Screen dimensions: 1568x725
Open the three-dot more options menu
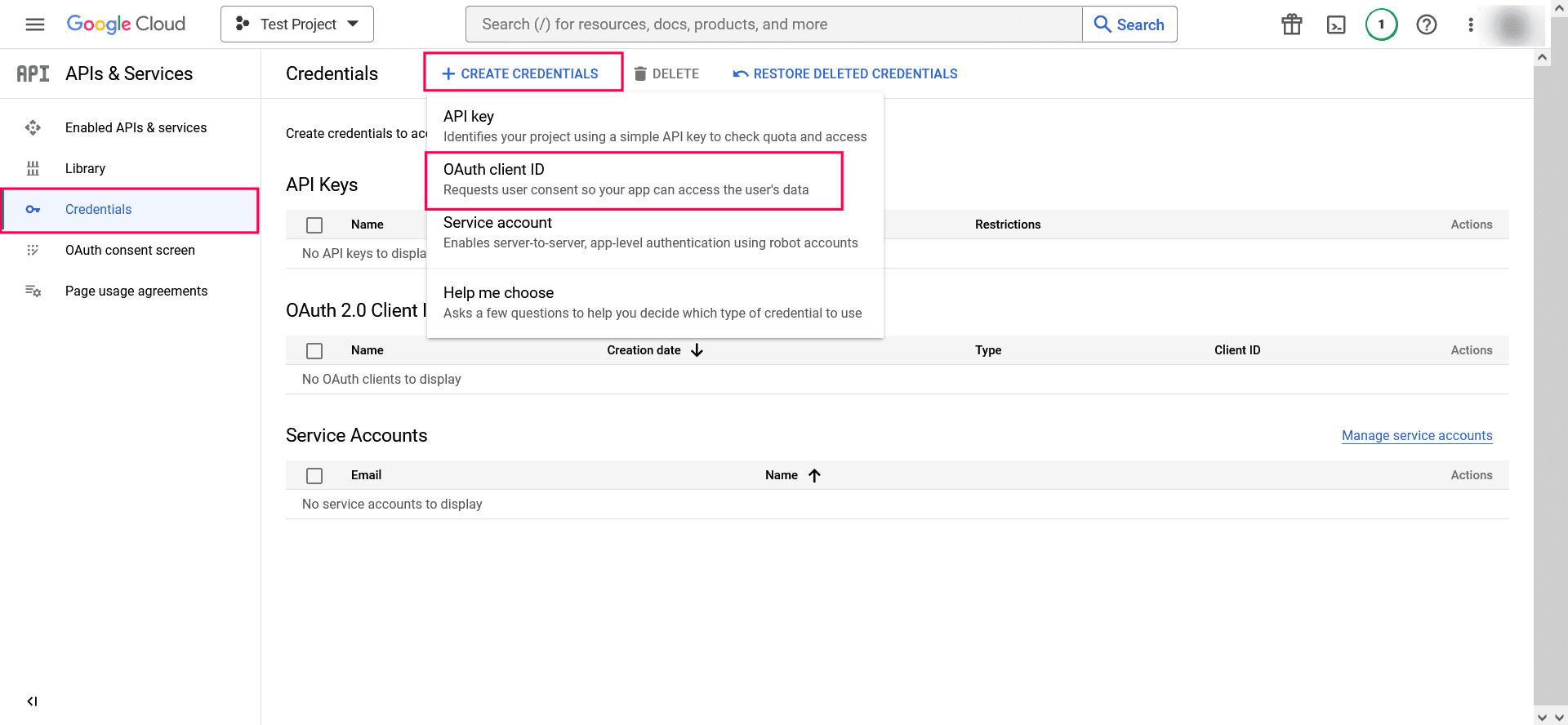(1471, 24)
